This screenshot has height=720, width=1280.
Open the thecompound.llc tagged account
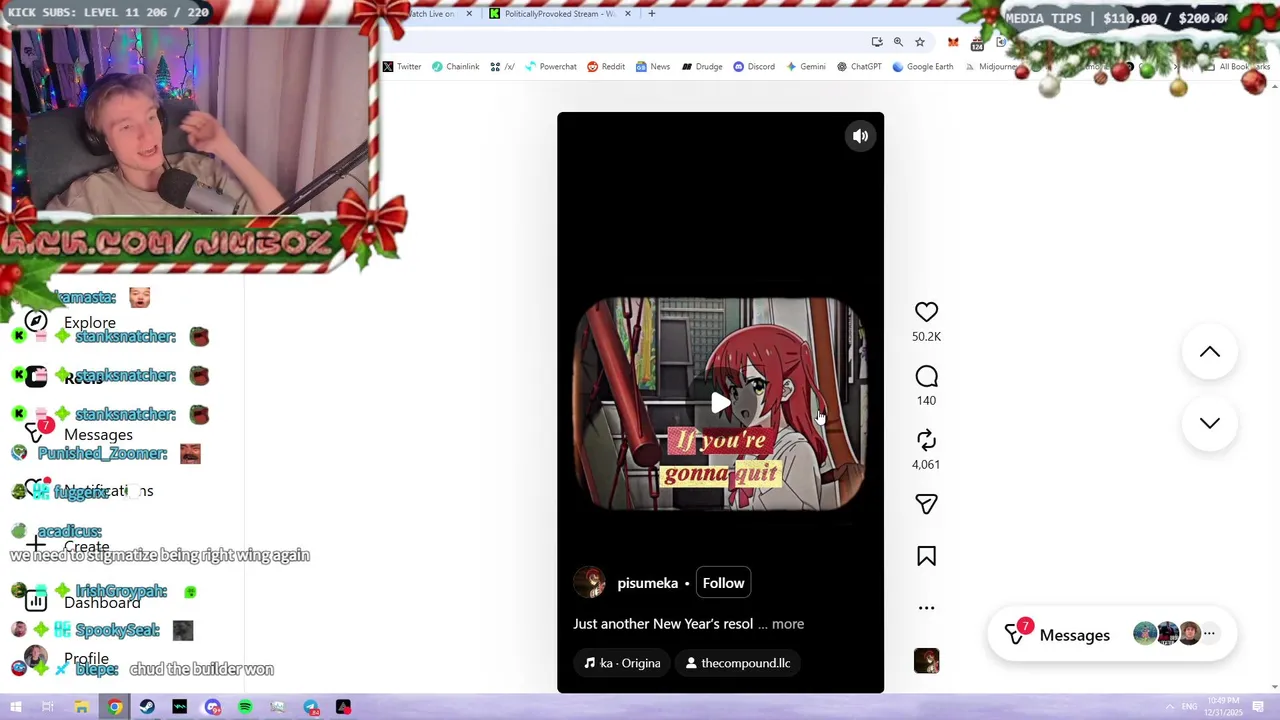(738, 663)
